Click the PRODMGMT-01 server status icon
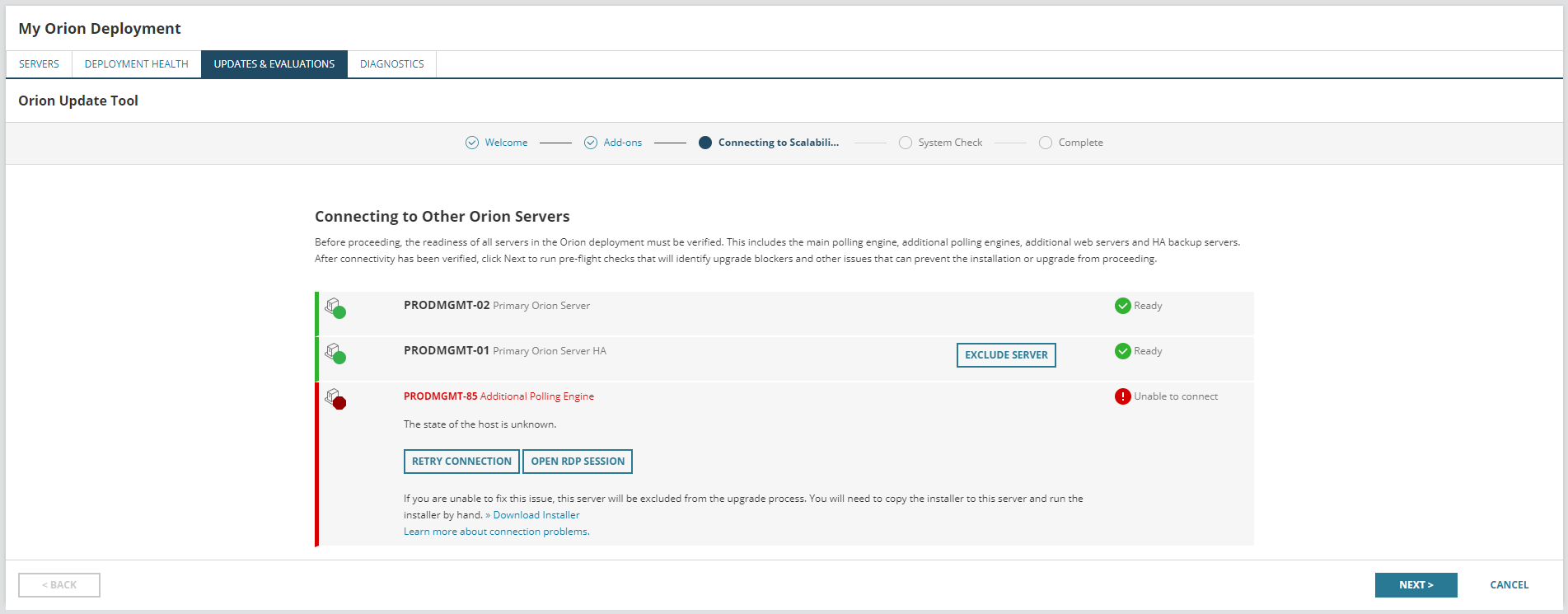The image size is (1568, 614). pos(335,353)
